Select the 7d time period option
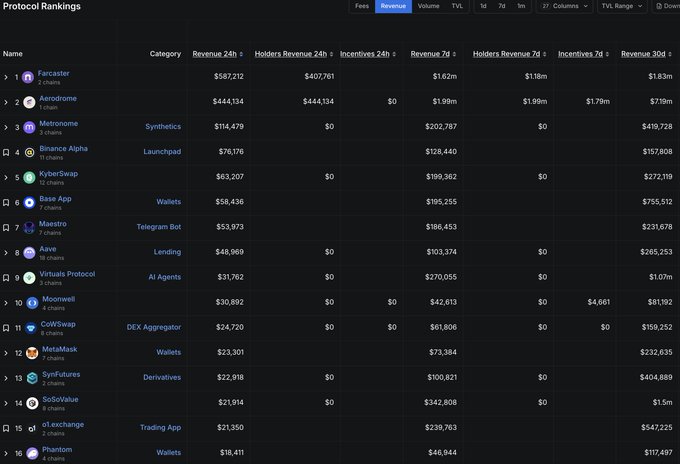Screen dimensions: 680x464 click(501, 6)
